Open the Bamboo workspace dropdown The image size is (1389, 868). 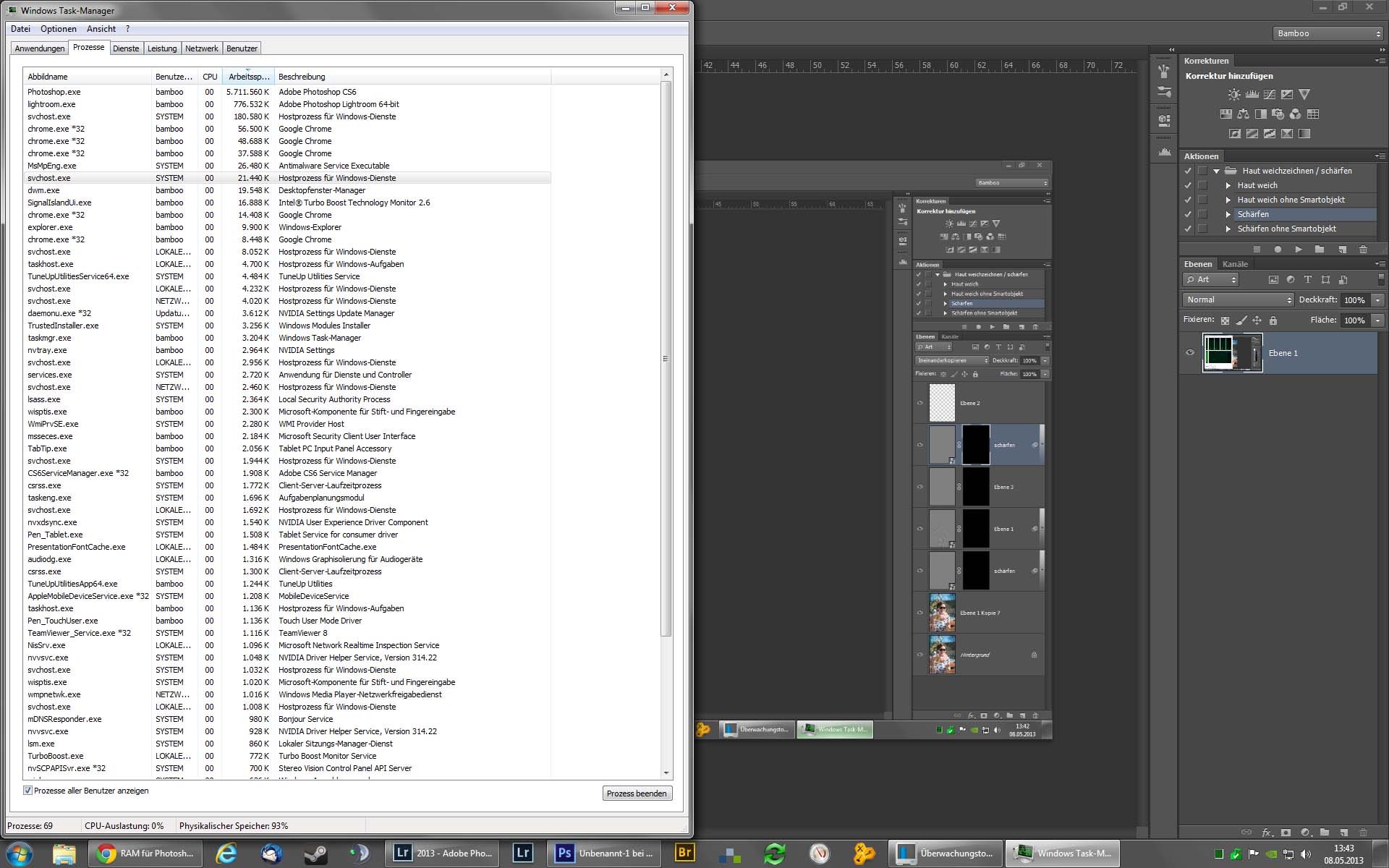[1328, 33]
